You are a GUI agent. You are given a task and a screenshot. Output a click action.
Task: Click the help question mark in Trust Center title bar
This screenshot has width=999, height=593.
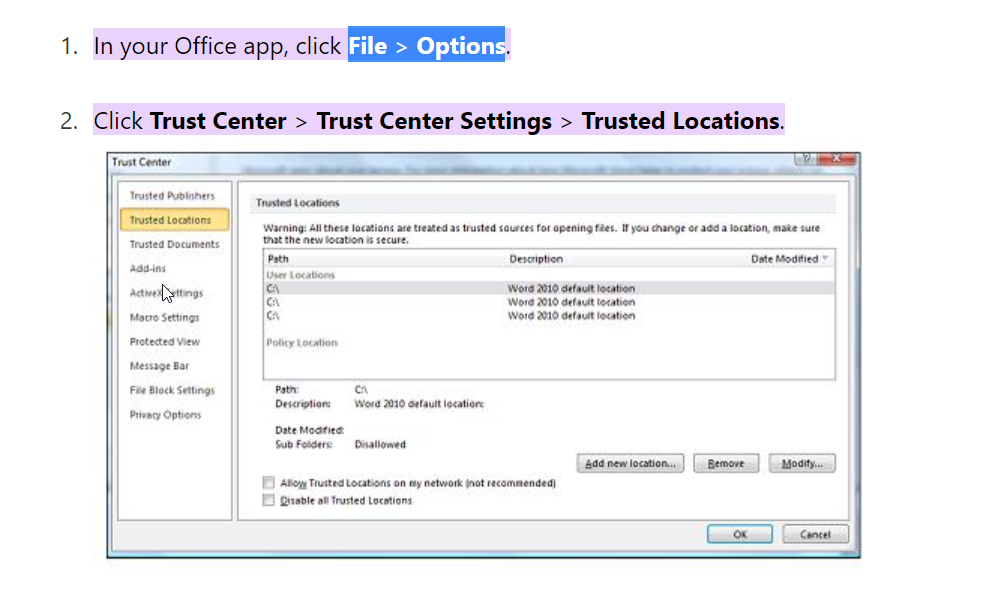click(803, 161)
